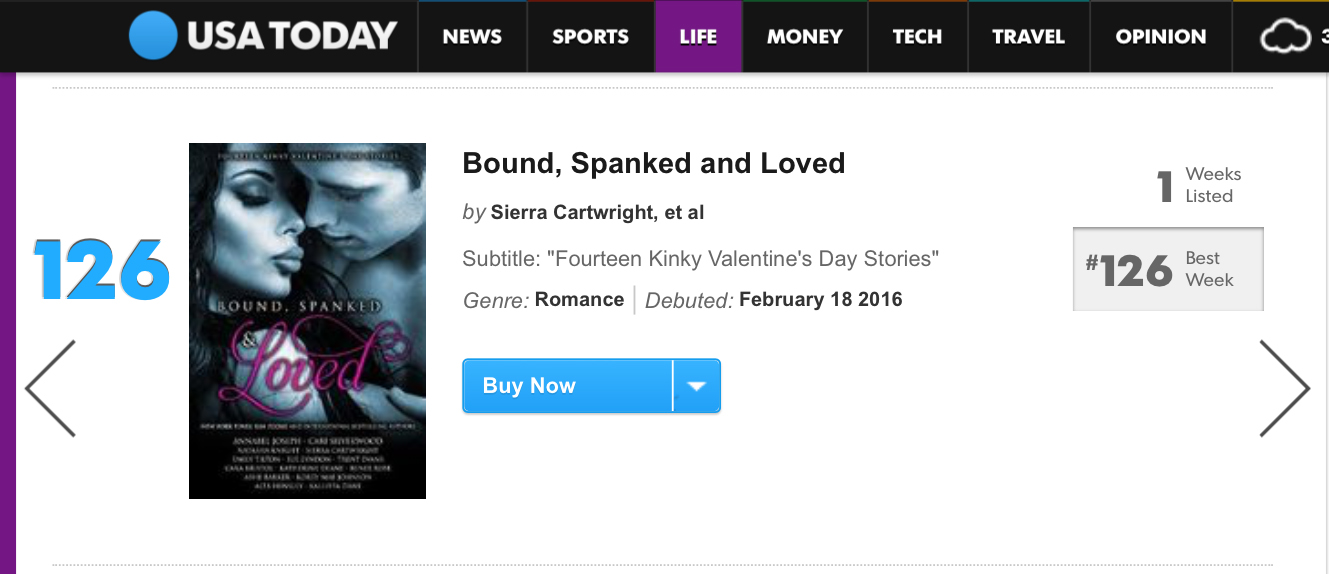Click the Bound, Spanked and Loved book cover
The height and width of the screenshot is (574, 1329).
click(307, 320)
